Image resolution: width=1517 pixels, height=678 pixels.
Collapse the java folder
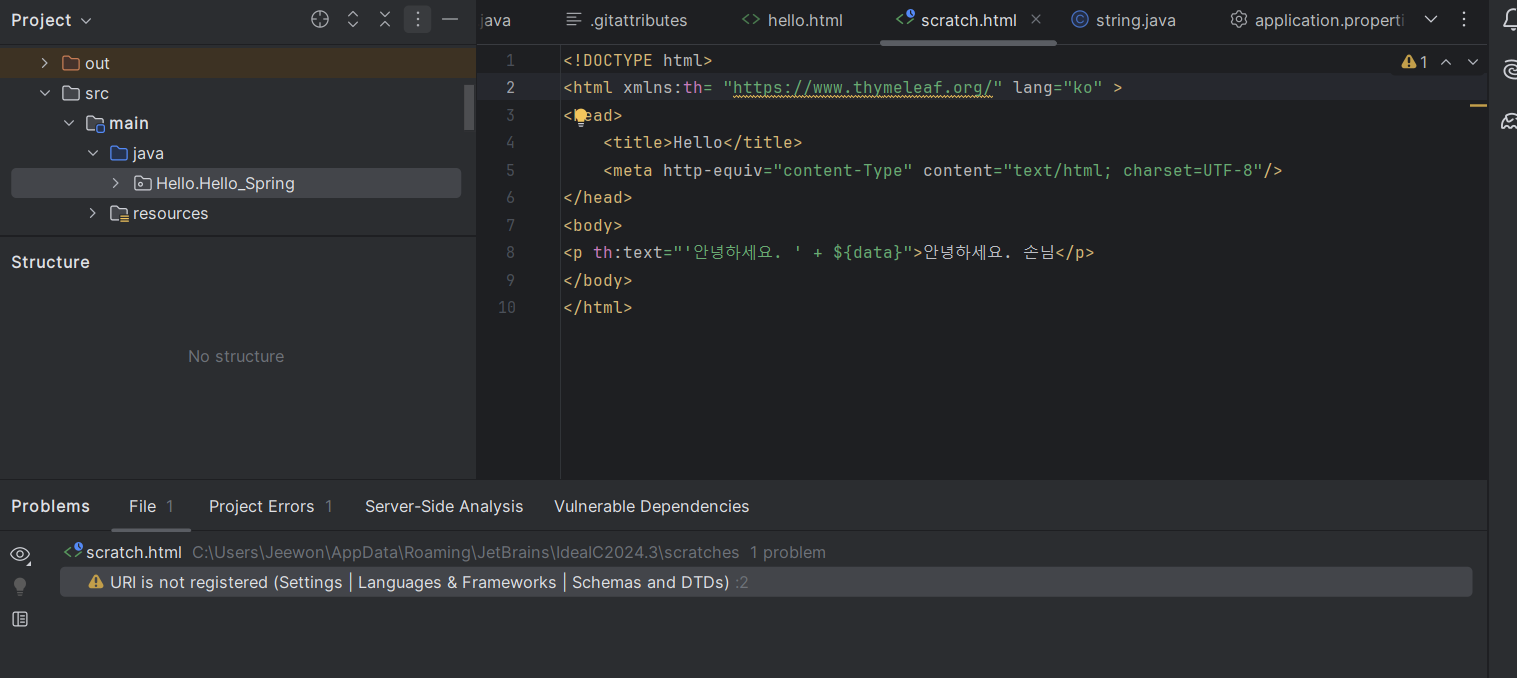click(92, 153)
